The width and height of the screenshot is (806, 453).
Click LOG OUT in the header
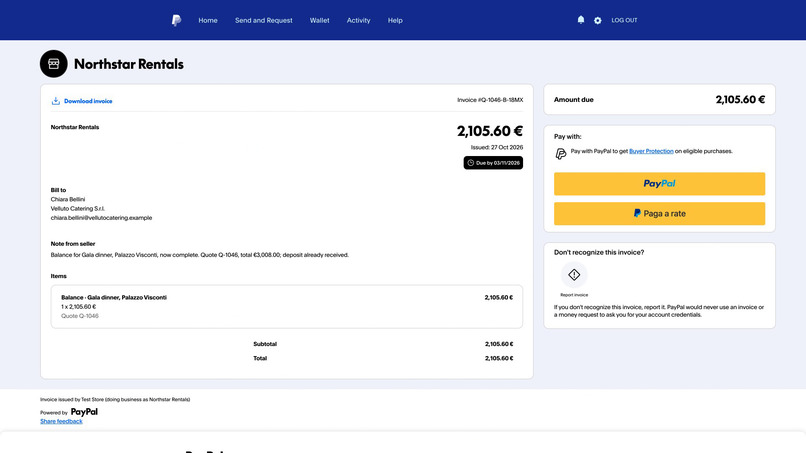pyautogui.click(x=624, y=21)
